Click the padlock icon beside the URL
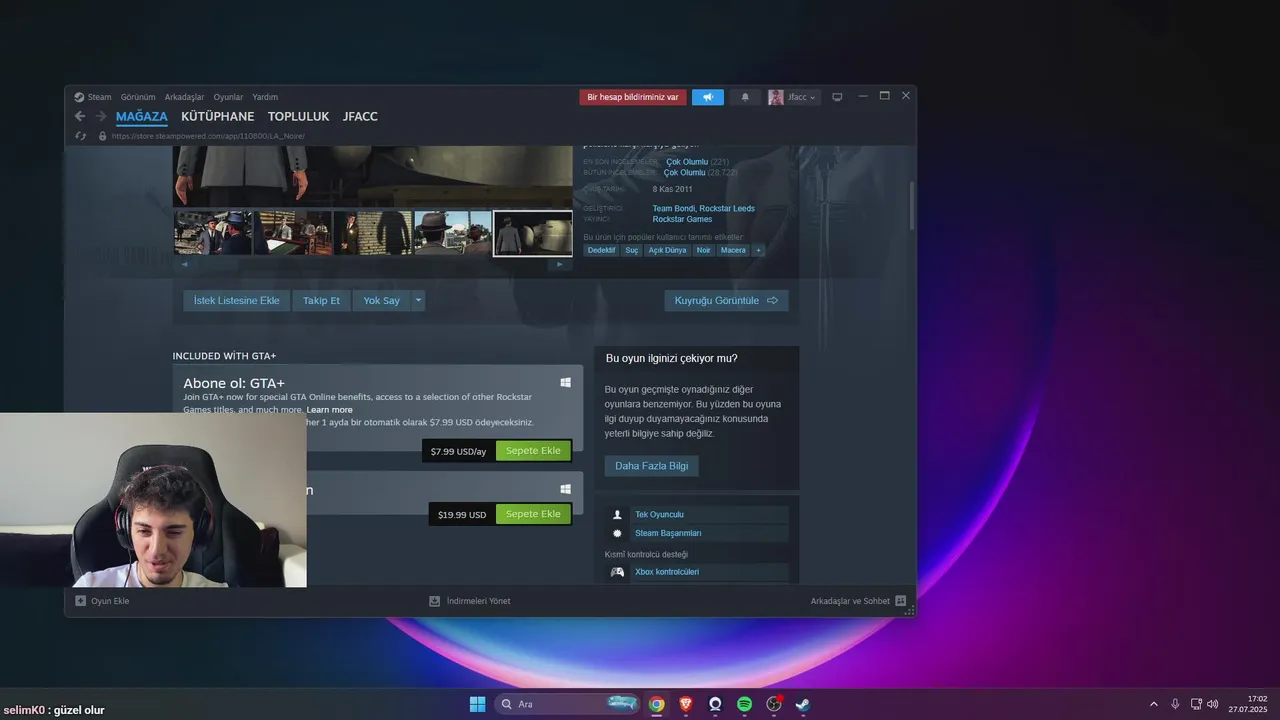Viewport: 1280px width, 720px height. [102, 136]
